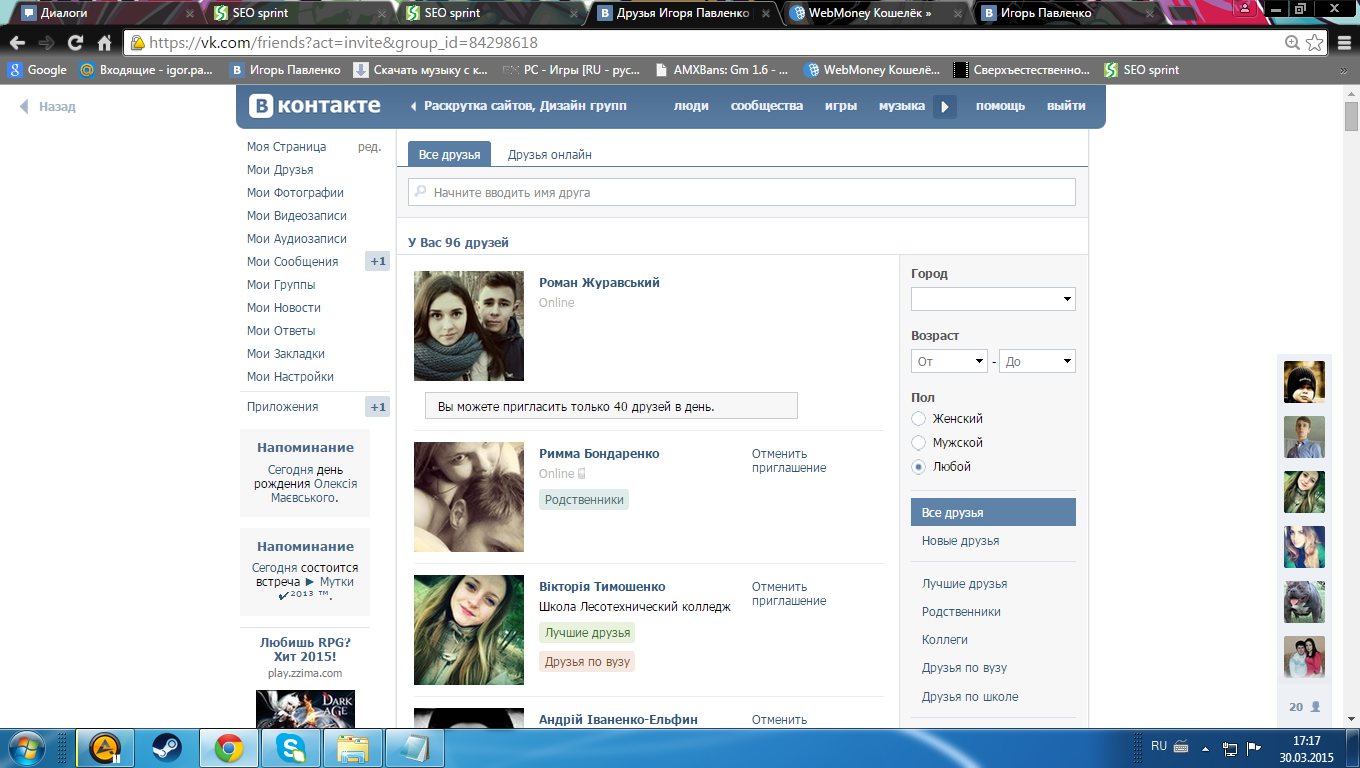Reload the page with refresh icon
Image resolution: width=1360 pixels, height=768 pixels.
click(x=75, y=43)
